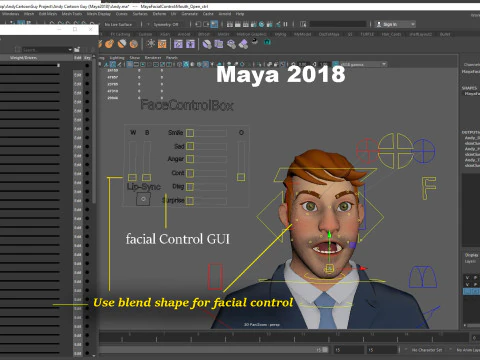Select the Anger slider handle
This screenshot has height=360, width=480.
(190, 159)
